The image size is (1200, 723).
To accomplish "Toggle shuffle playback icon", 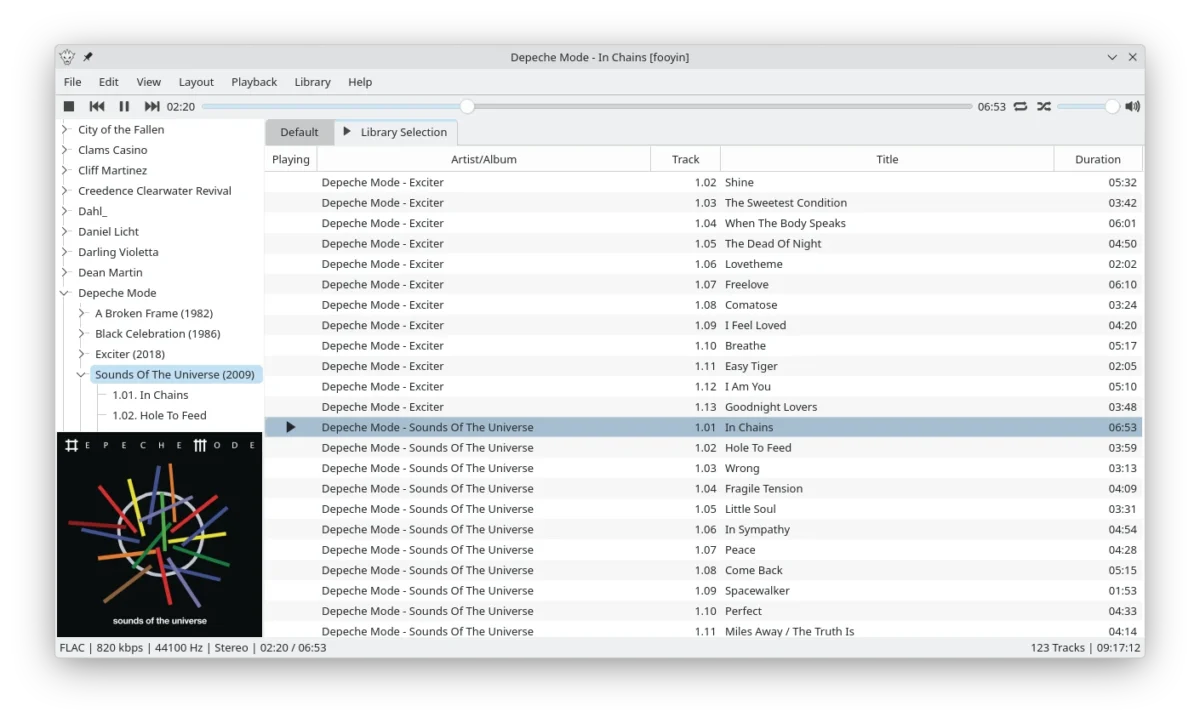I will (1044, 106).
